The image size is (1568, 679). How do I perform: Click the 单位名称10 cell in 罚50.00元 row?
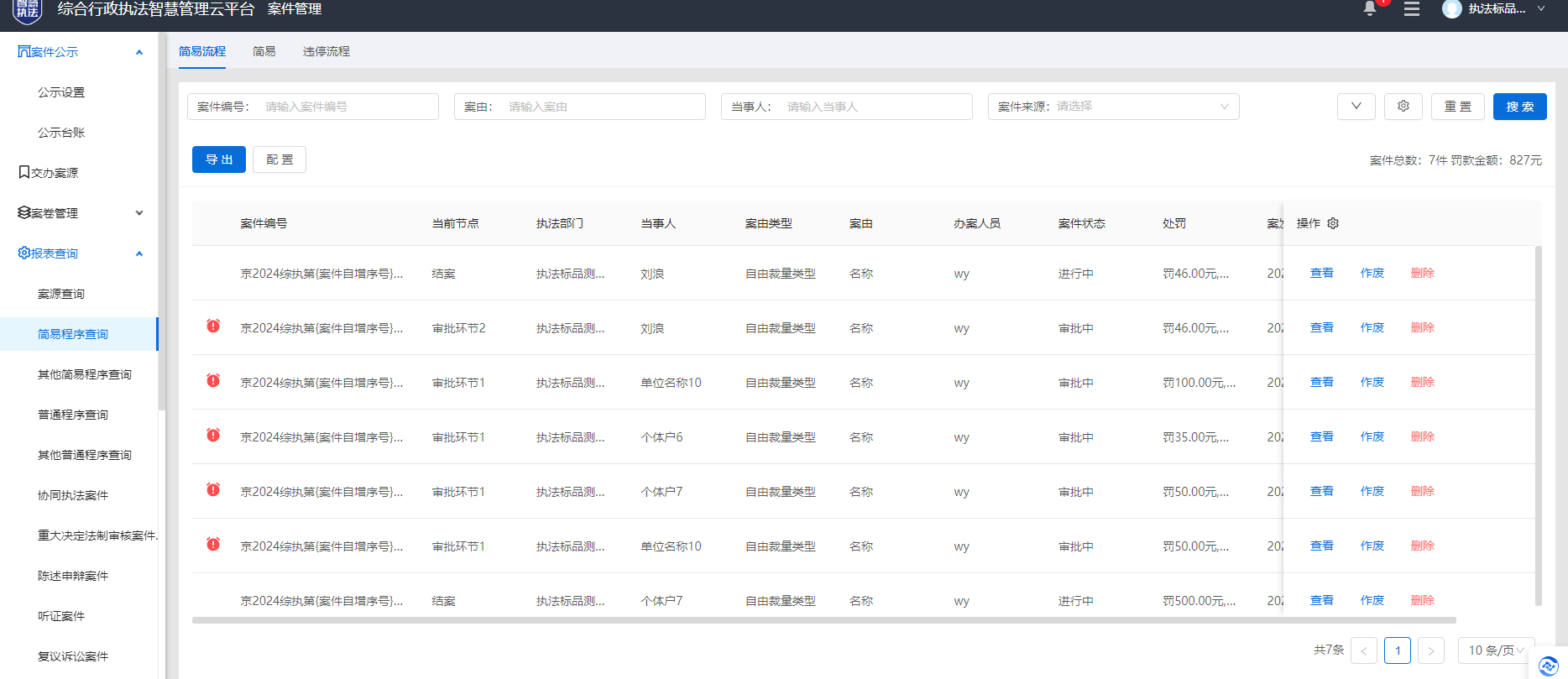[671, 546]
